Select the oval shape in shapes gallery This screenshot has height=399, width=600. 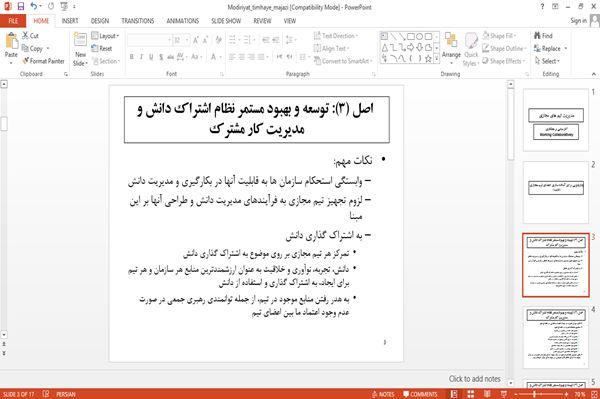pyautogui.click(x=420, y=37)
